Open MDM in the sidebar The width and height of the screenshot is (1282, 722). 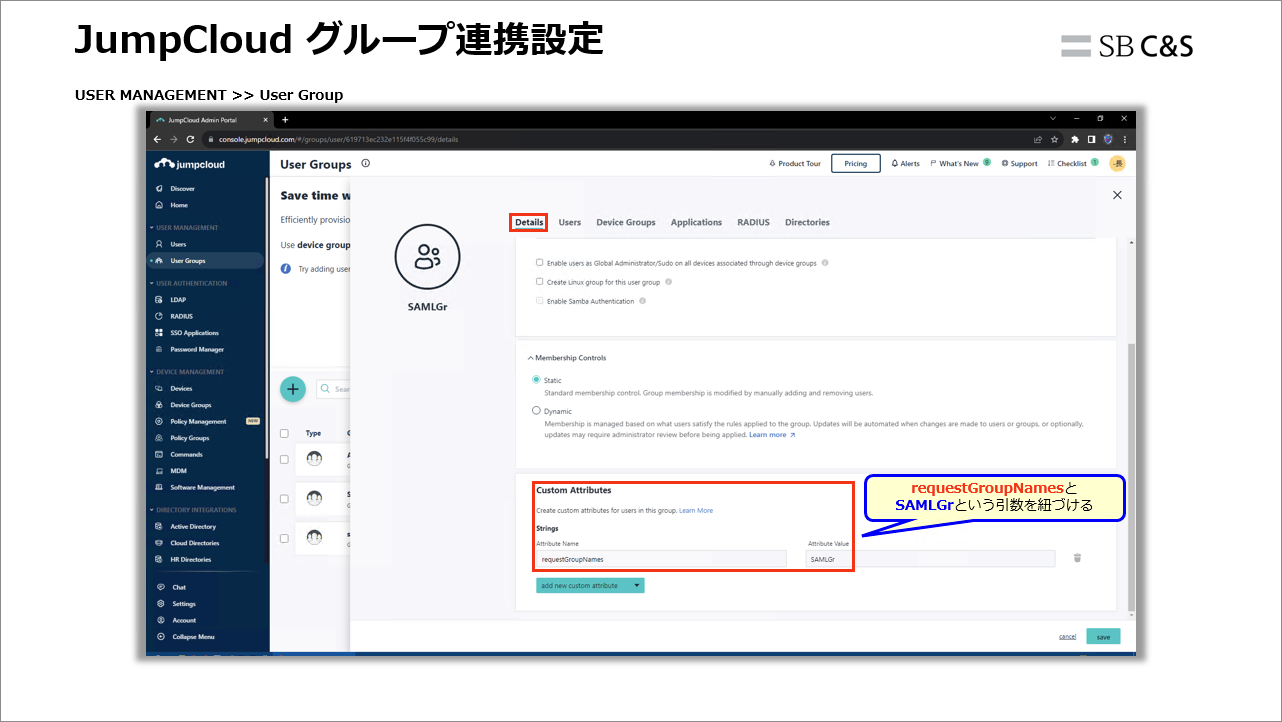click(178, 471)
